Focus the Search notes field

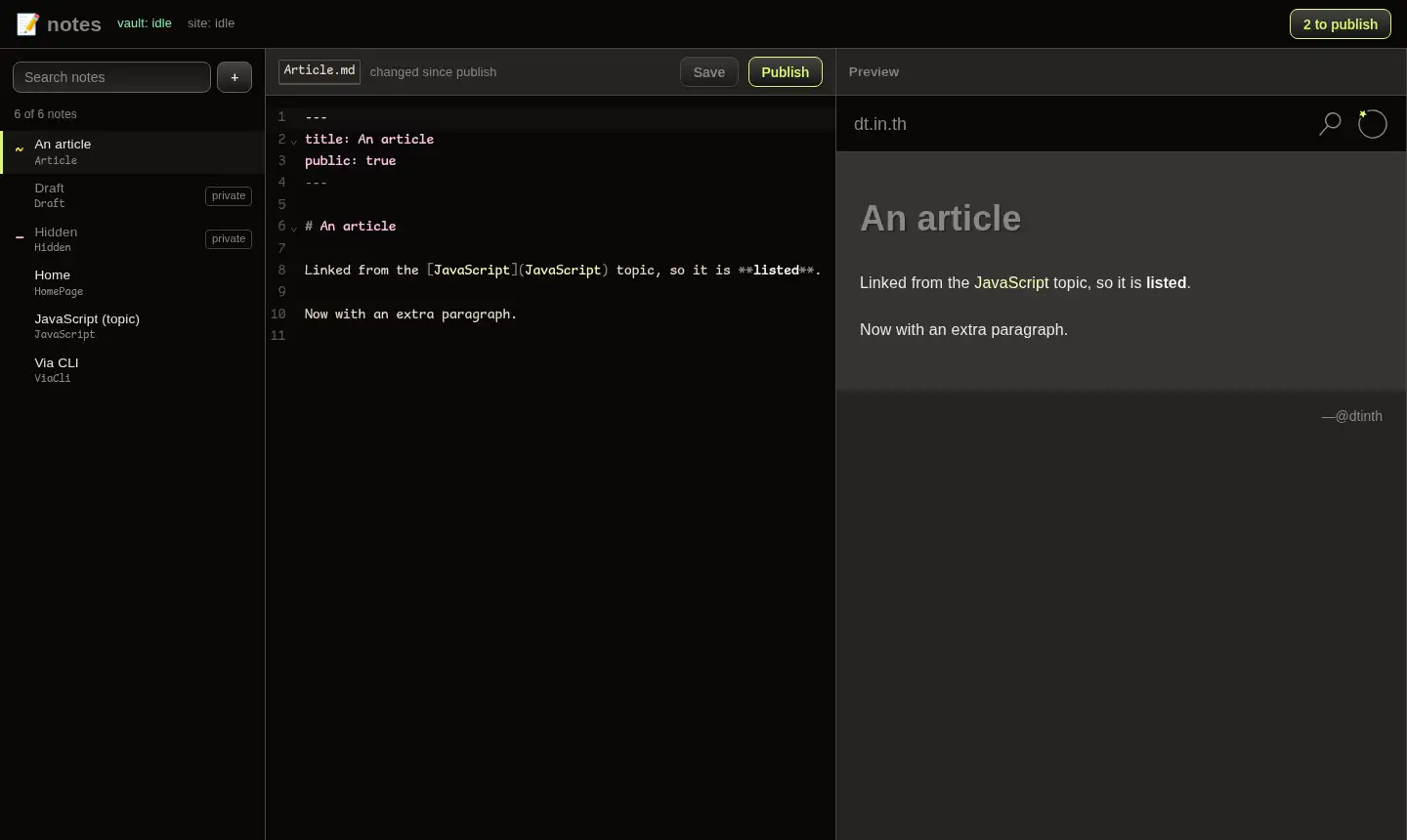[111, 77]
